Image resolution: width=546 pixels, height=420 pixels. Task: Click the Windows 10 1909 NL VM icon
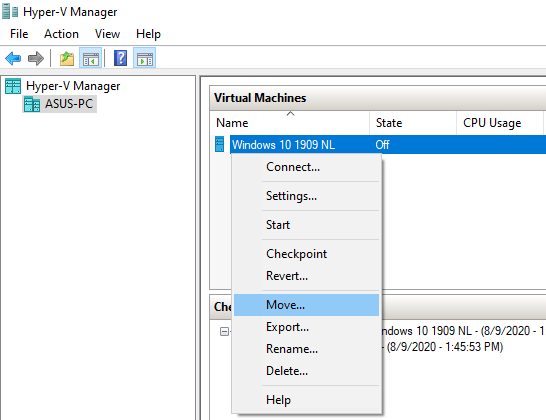[x=220, y=144]
